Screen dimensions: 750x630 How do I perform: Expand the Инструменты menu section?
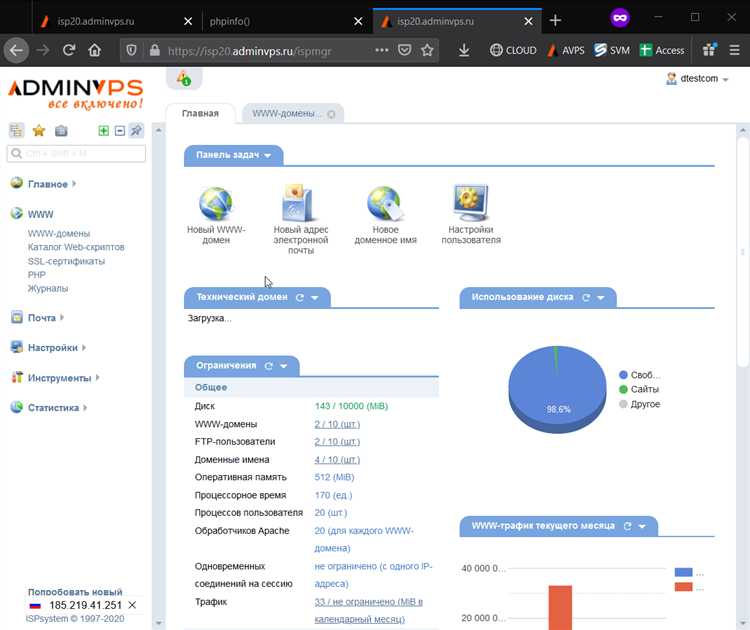(59, 378)
